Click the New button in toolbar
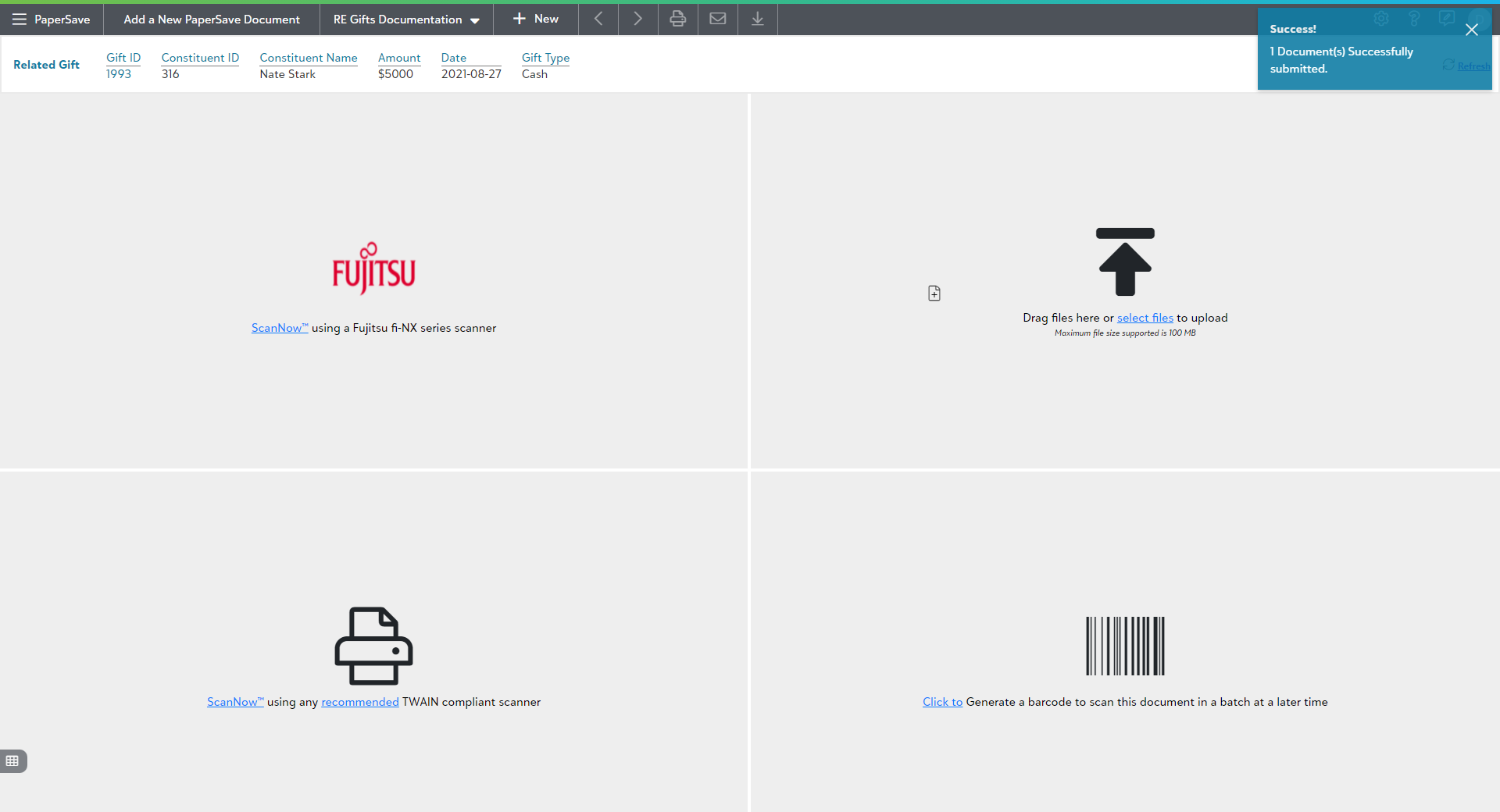Viewport: 1500px width, 812px height. click(536, 20)
